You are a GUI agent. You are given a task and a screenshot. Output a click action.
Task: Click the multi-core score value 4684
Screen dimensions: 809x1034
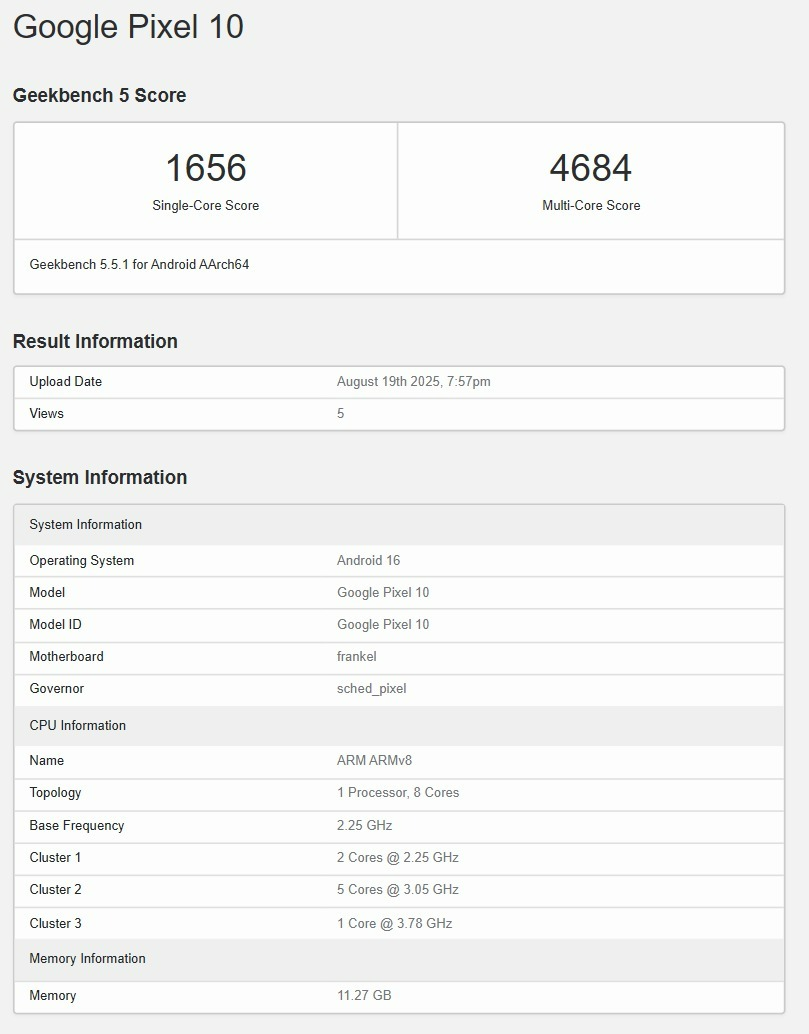pyautogui.click(x=591, y=167)
